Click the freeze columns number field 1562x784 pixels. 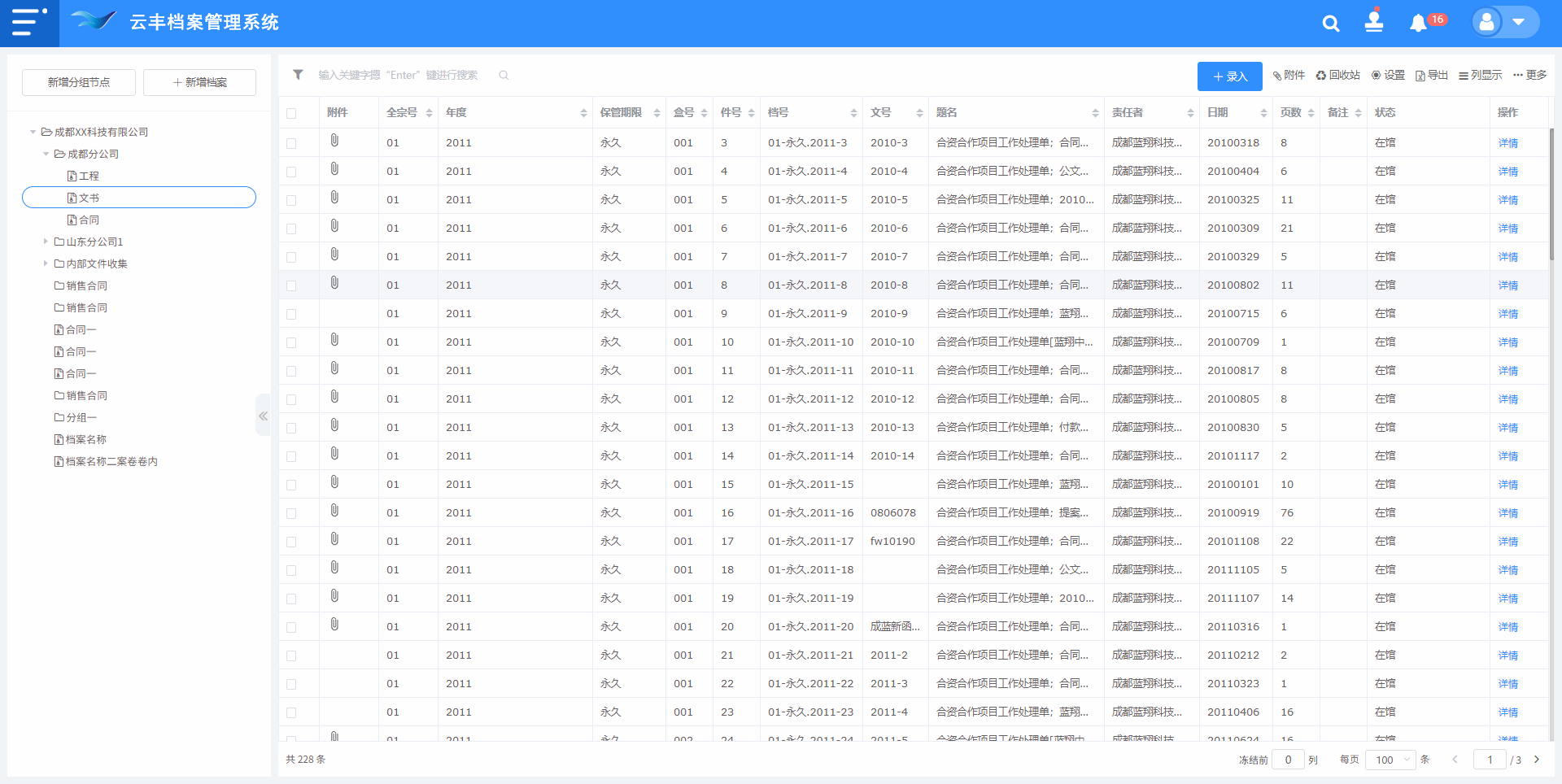pos(1288,760)
